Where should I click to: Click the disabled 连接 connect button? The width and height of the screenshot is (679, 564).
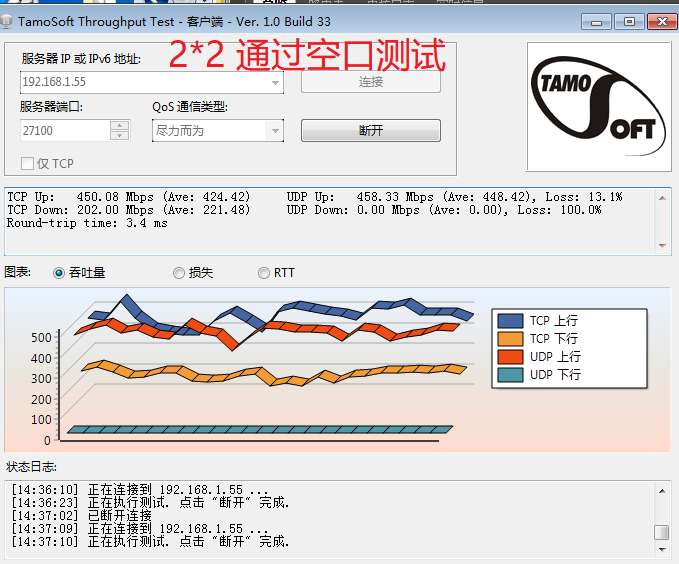point(371,81)
